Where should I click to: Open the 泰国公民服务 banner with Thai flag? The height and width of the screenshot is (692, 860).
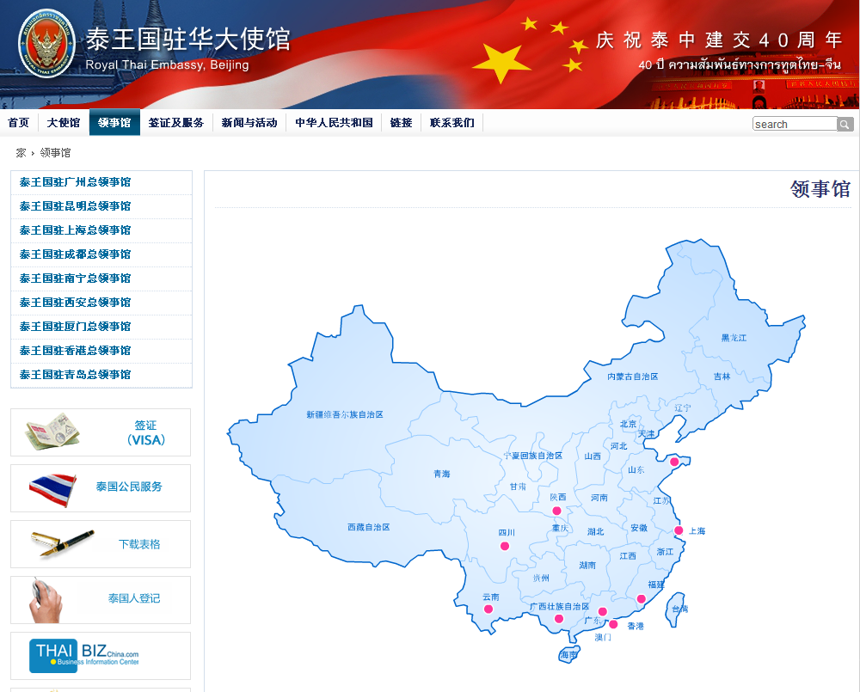[100, 487]
